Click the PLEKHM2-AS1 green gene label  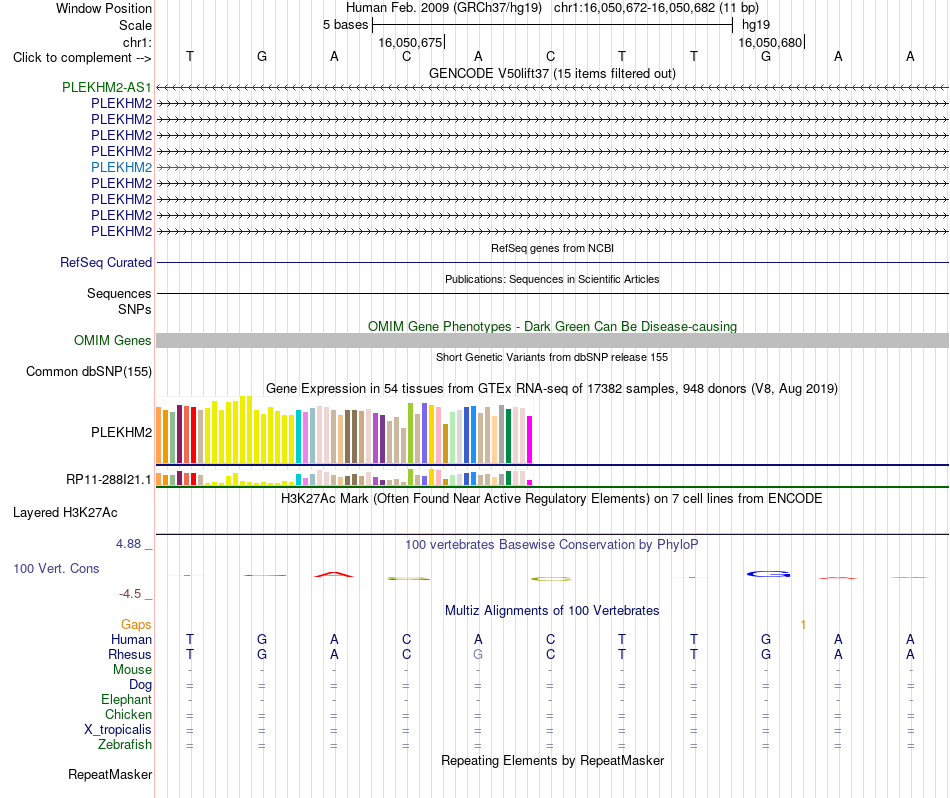click(107, 87)
